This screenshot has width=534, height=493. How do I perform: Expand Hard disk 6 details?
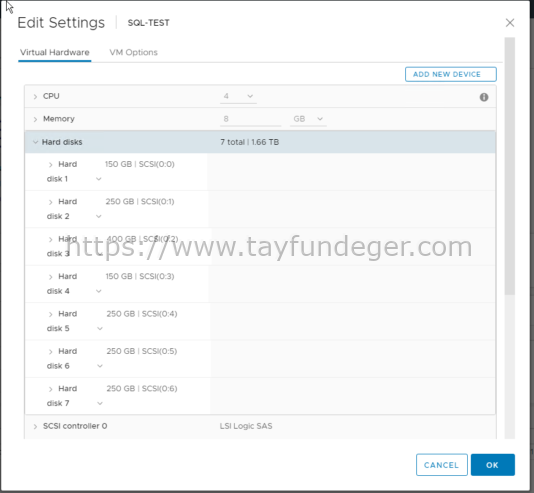point(50,352)
